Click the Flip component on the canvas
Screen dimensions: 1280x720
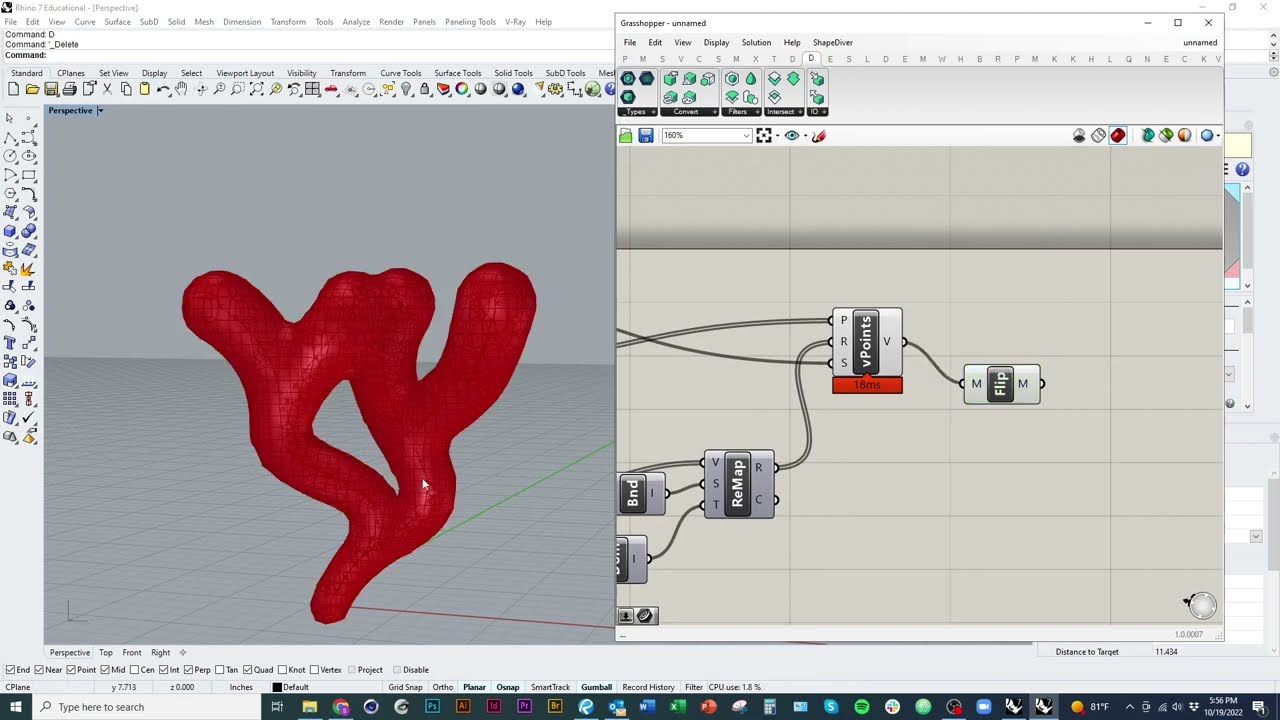(x=1001, y=384)
